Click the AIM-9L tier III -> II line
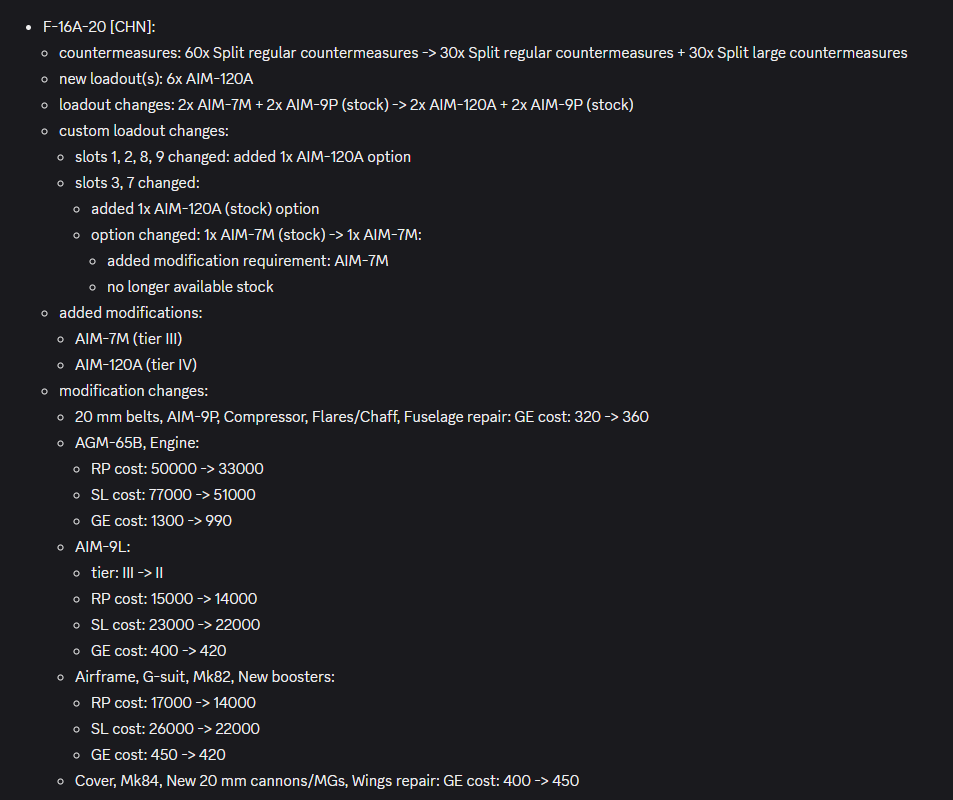This screenshot has width=953, height=800. click(127, 573)
